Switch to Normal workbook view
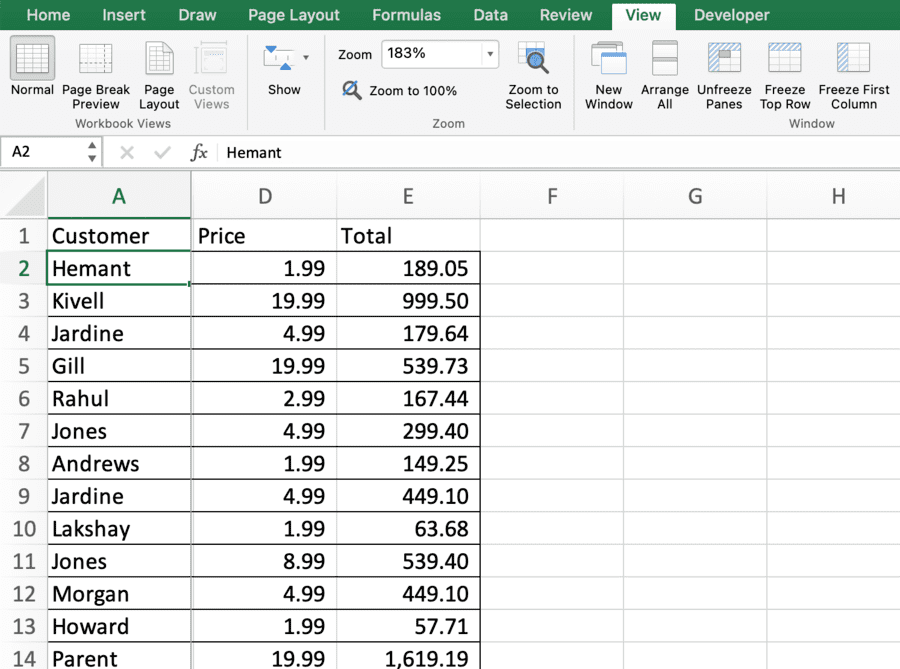This screenshot has width=900, height=669. coord(32,67)
